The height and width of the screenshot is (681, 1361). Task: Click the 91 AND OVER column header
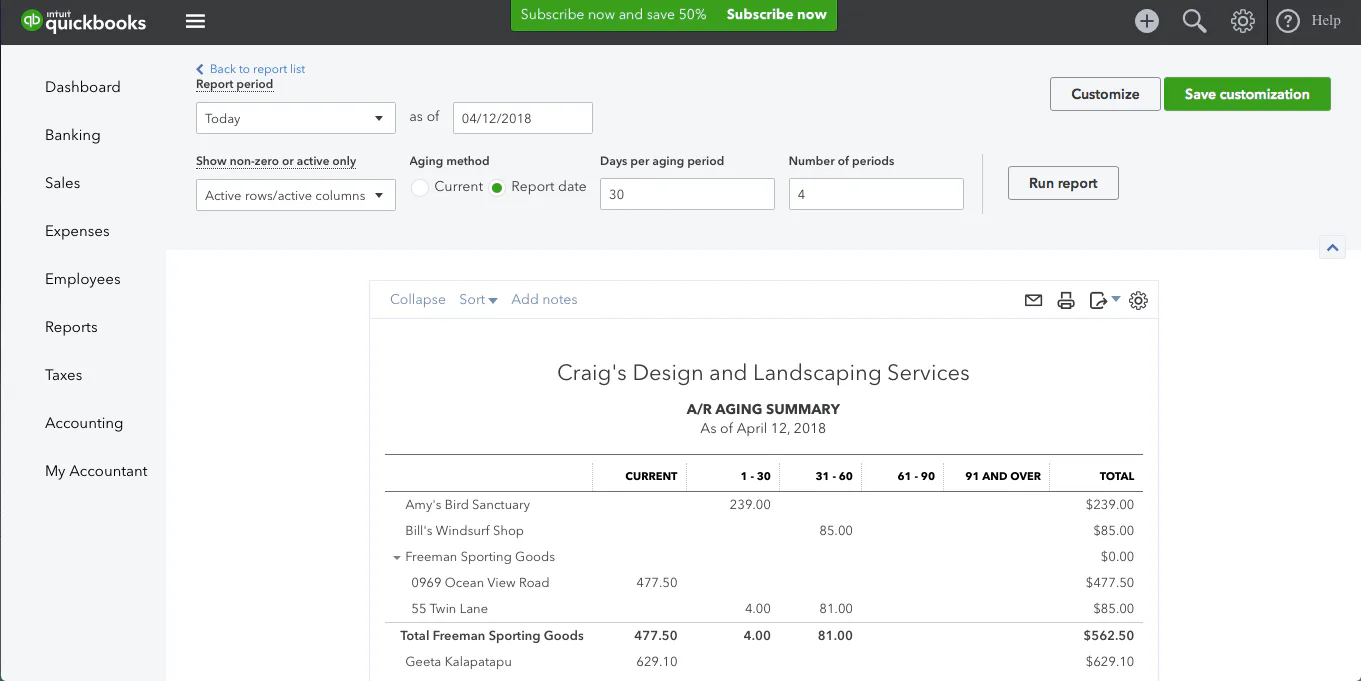coord(1003,476)
